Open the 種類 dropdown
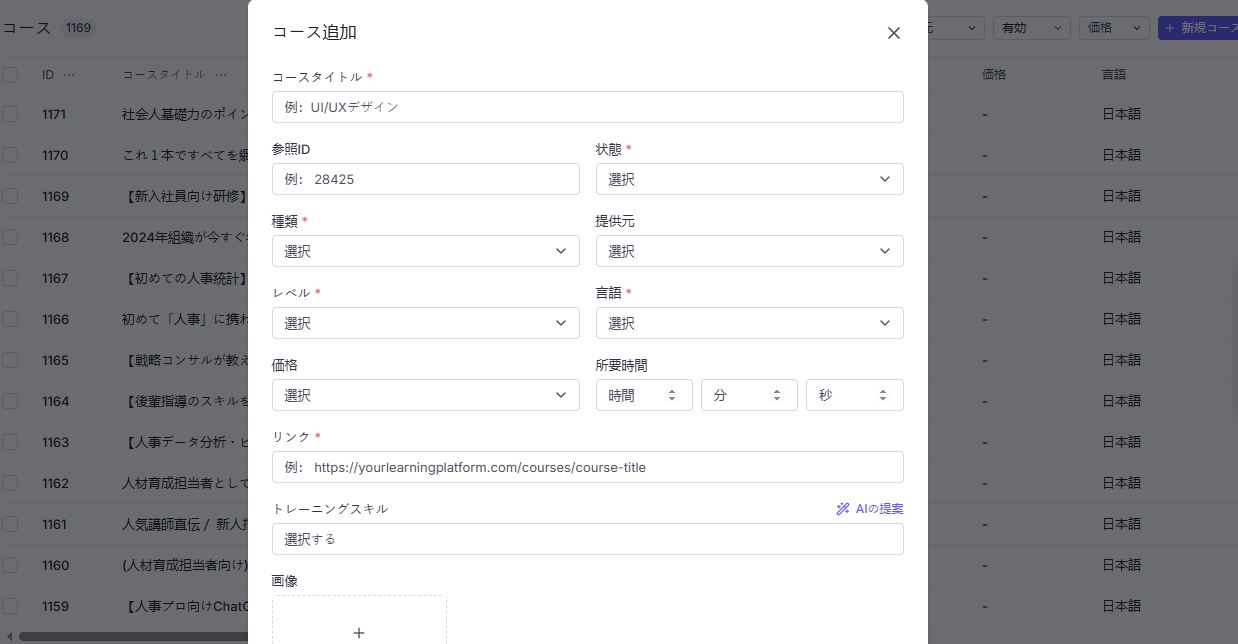Image resolution: width=1238 pixels, height=644 pixels. point(426,251)
